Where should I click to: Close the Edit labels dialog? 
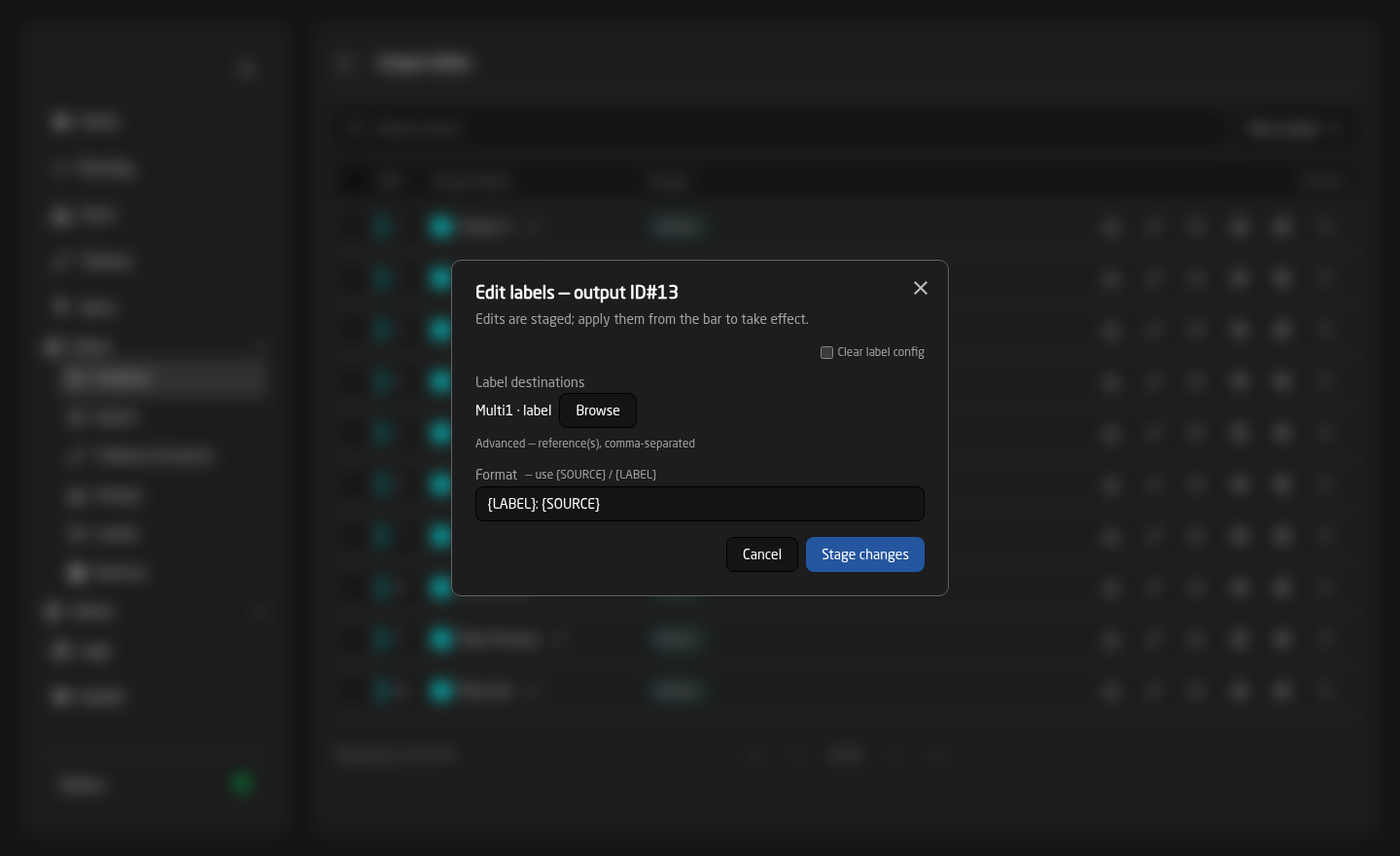pos(921,288)
